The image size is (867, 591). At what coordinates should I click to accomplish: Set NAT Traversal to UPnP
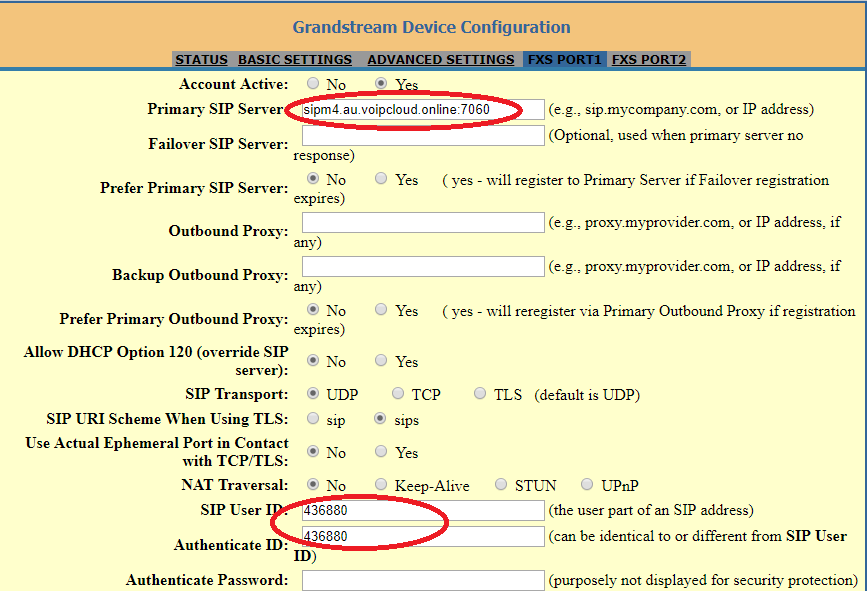click(x=587, y=485)
